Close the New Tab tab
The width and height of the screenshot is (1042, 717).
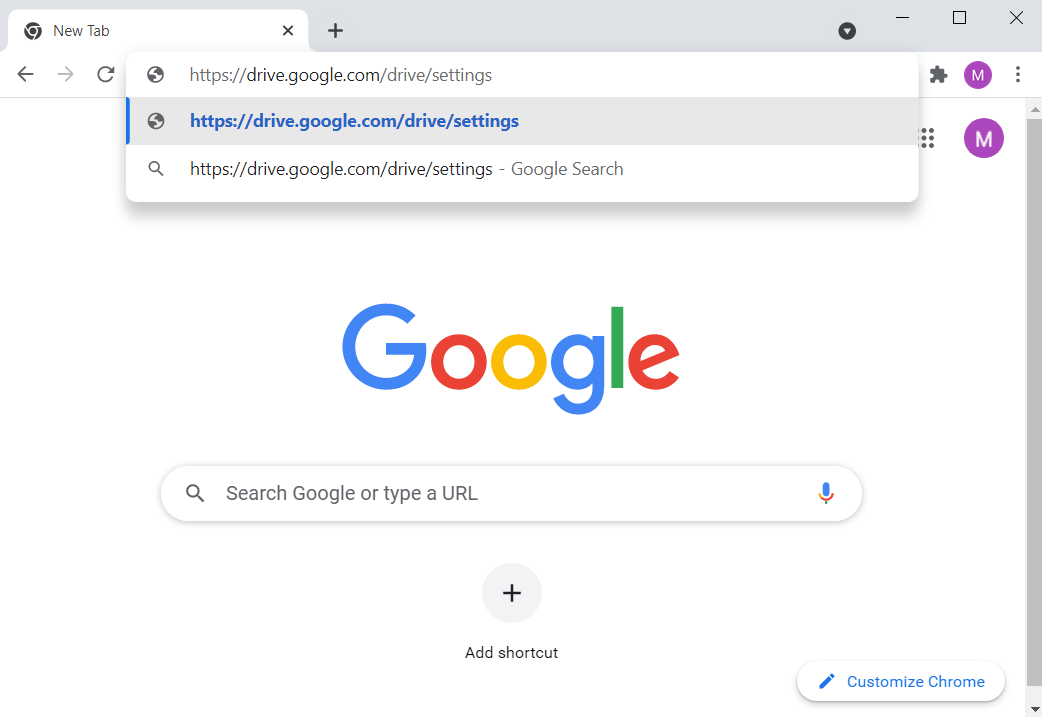(x=288, y=31)
